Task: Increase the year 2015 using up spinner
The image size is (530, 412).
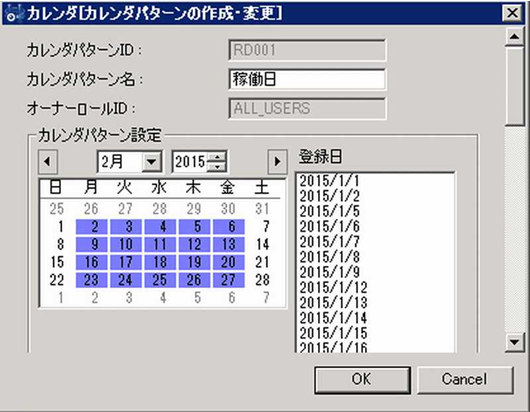Action: coord(217,157)
